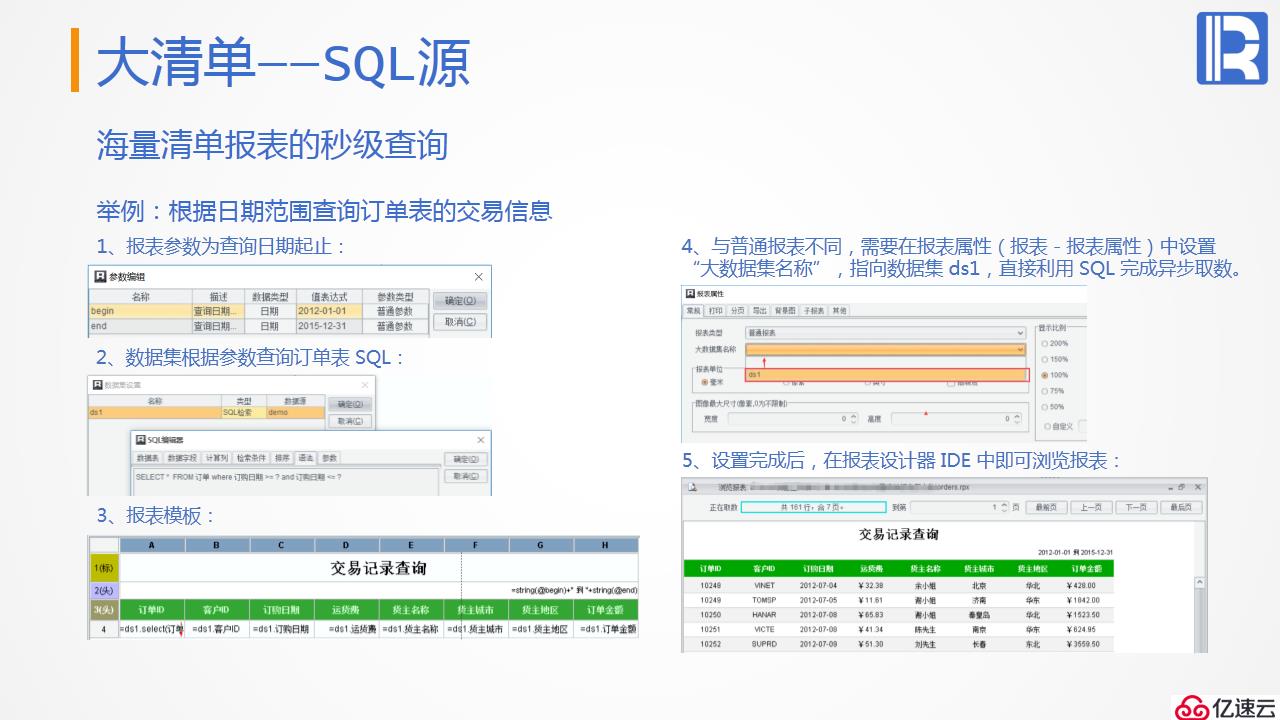Close the SQL编辑器 dialog
This screenshot has width=1280, height=720.
coord(482,439)
